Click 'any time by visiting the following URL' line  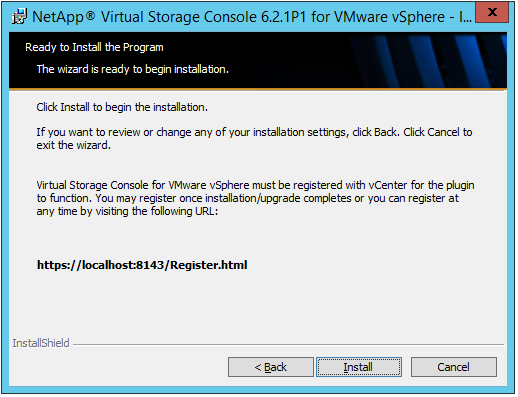tap(127, 211)
